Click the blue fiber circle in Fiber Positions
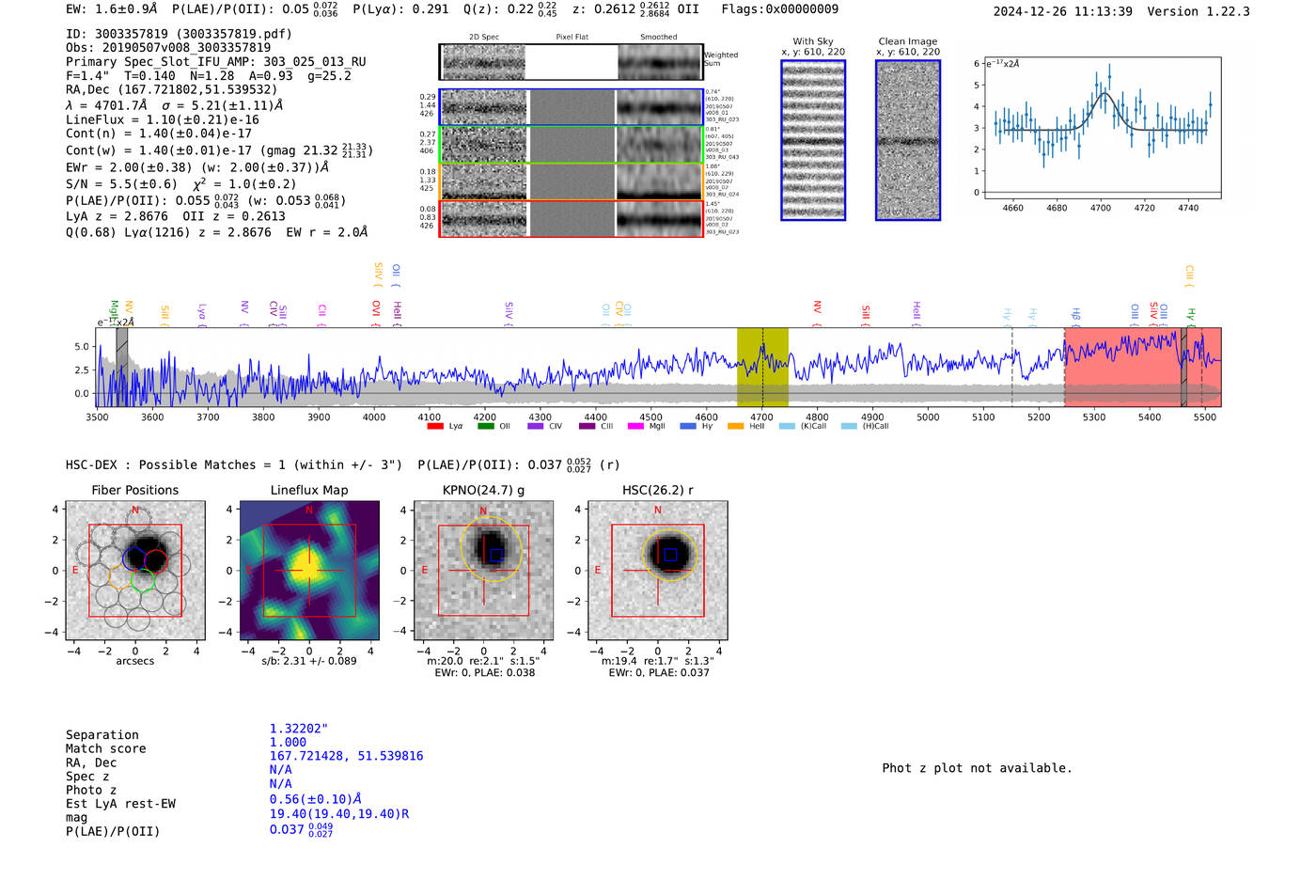Screen dimensions: 1316x896 point(134,557)
